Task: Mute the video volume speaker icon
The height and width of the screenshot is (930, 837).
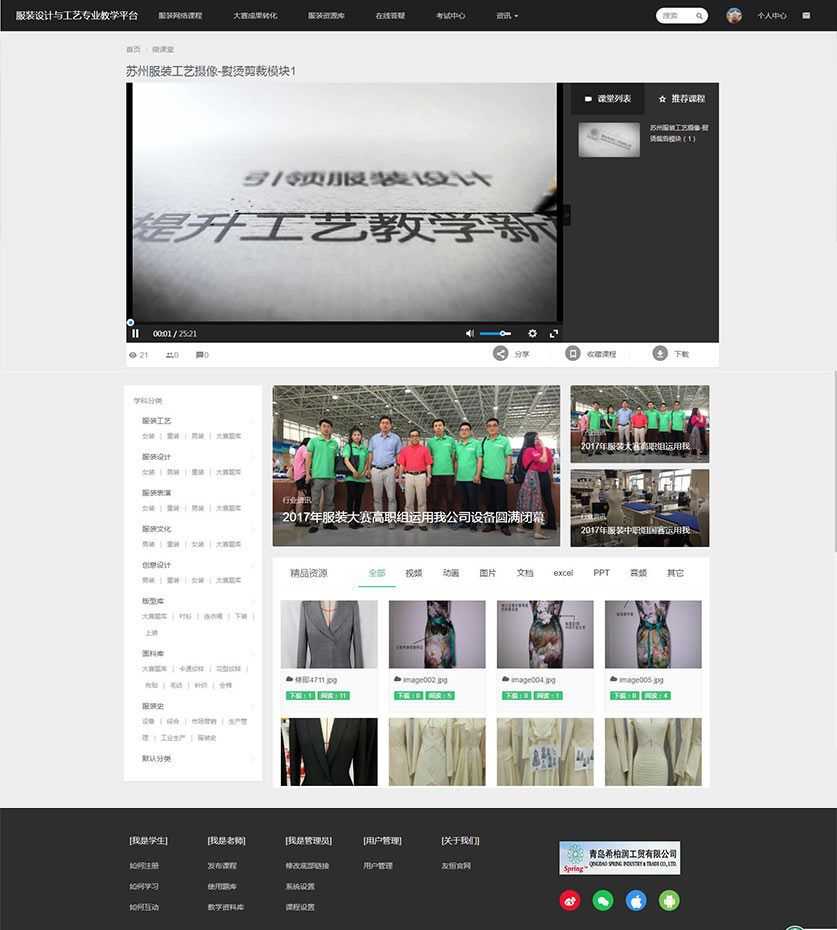Action: [x=470, y=333]
